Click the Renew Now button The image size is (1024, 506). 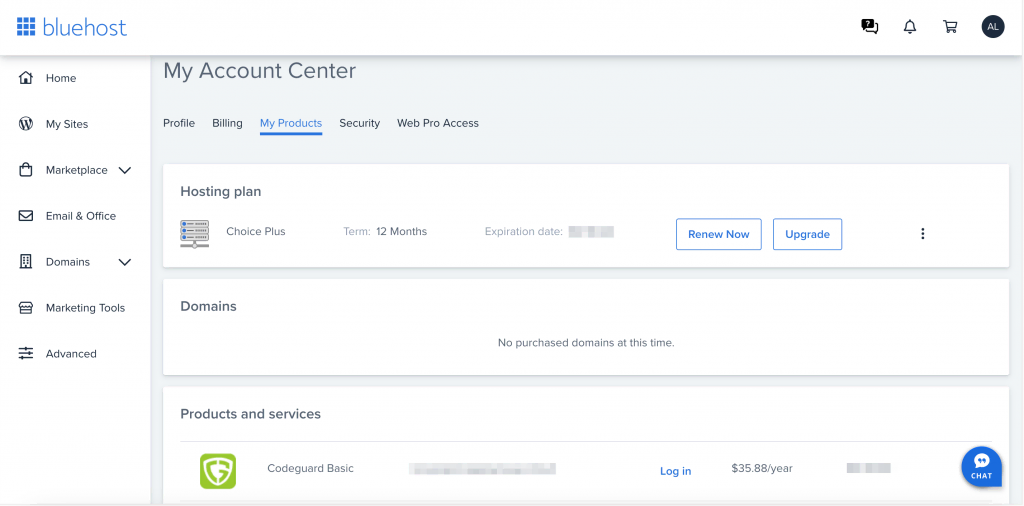719,234
